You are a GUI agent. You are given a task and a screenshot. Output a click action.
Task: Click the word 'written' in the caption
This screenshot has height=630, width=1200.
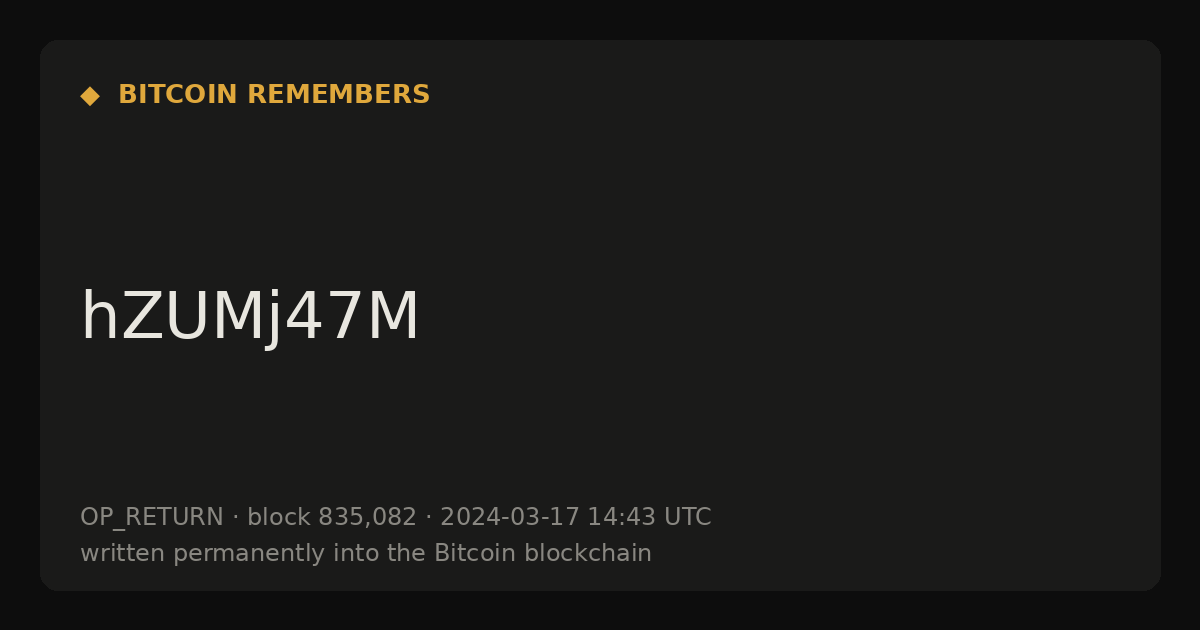123,554
